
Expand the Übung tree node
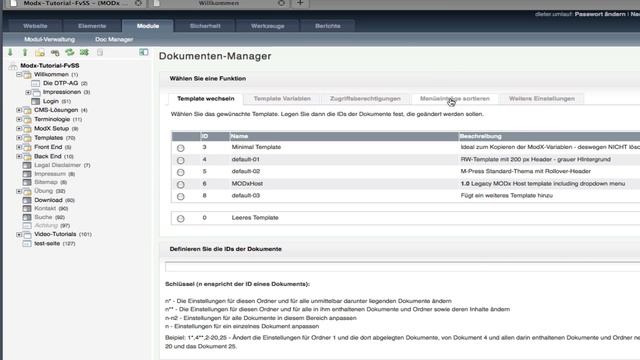pos(19,191)
